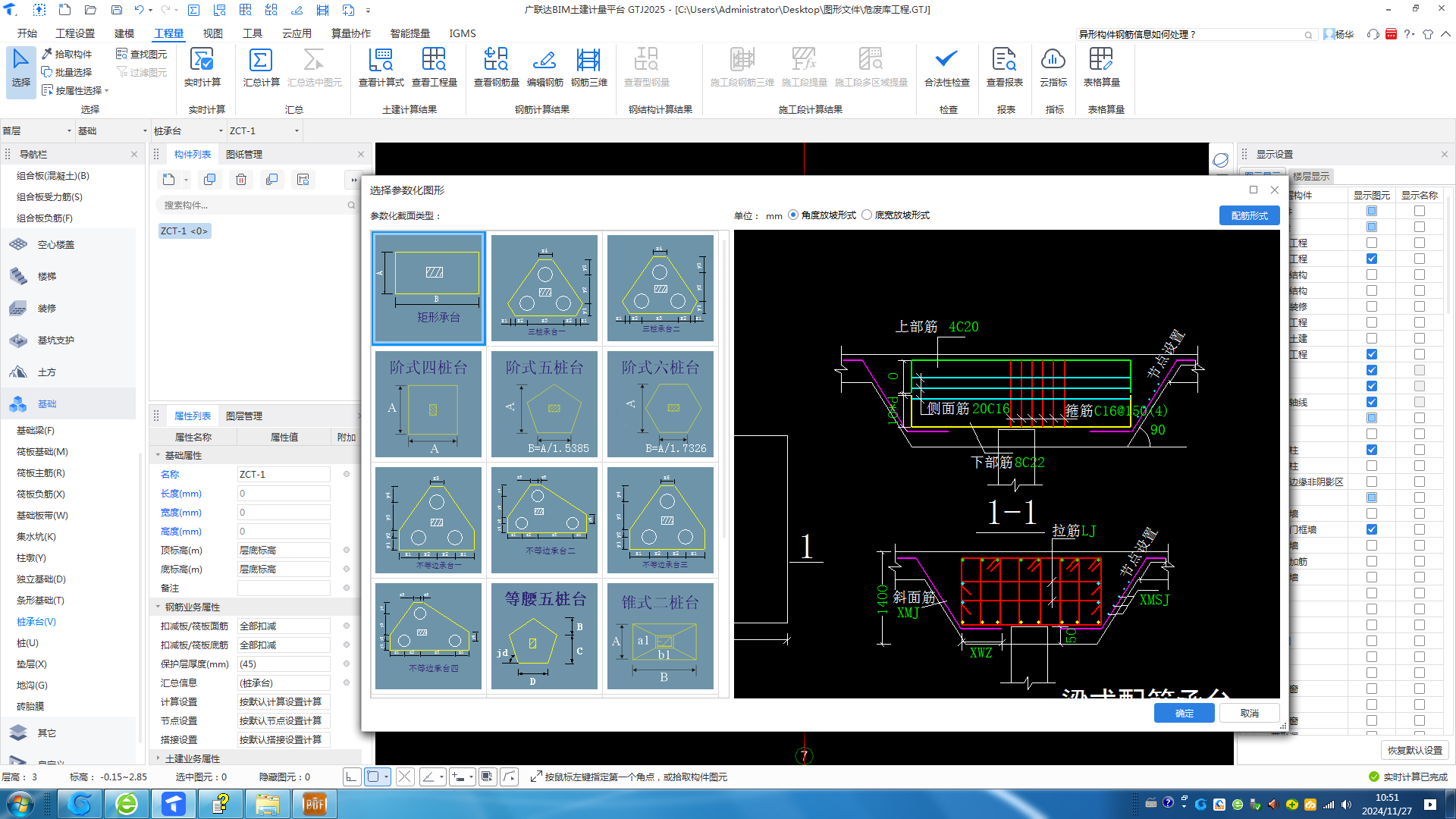This screenshot has width=1456, height=819.
Task: Expand 按属性选择 dropdown arrow
Action: pyautogui.click(x=107, y=91)
